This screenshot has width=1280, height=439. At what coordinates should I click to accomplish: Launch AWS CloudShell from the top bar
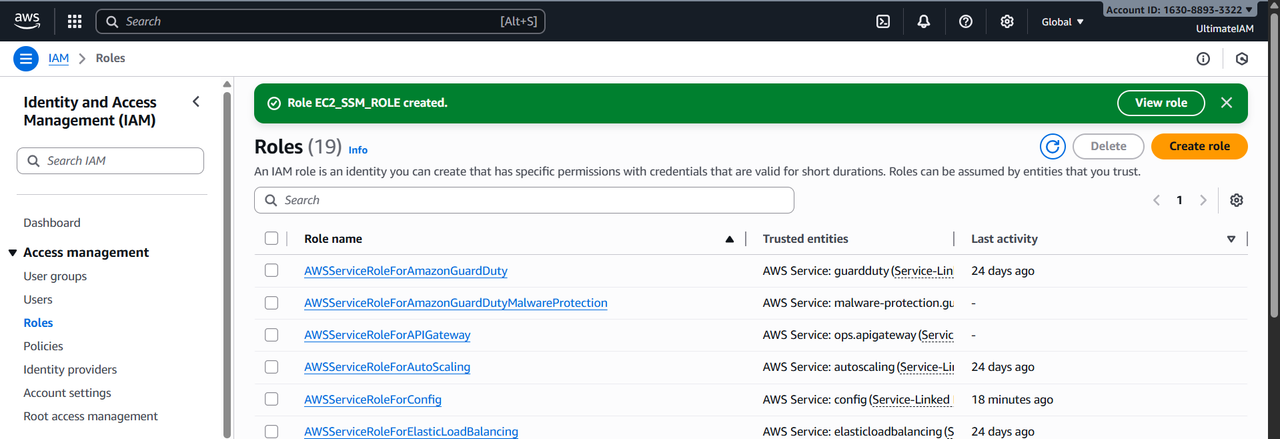(x=883, y=21)
